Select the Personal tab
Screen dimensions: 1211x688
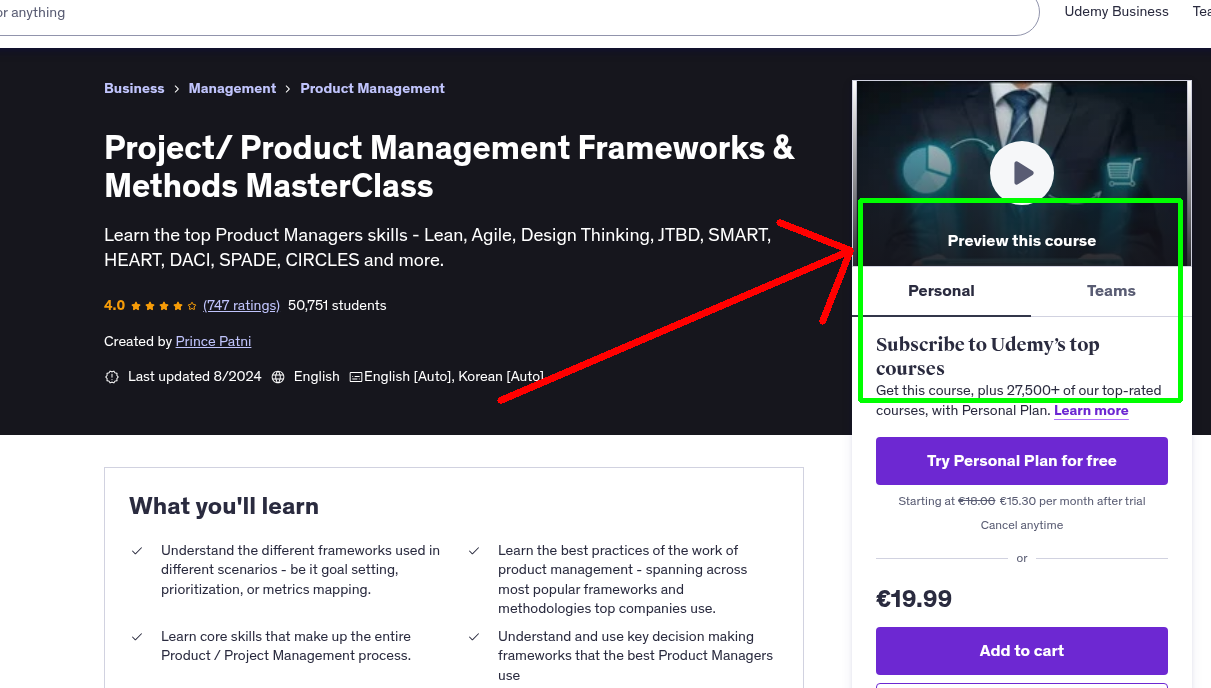pos(941,291)
